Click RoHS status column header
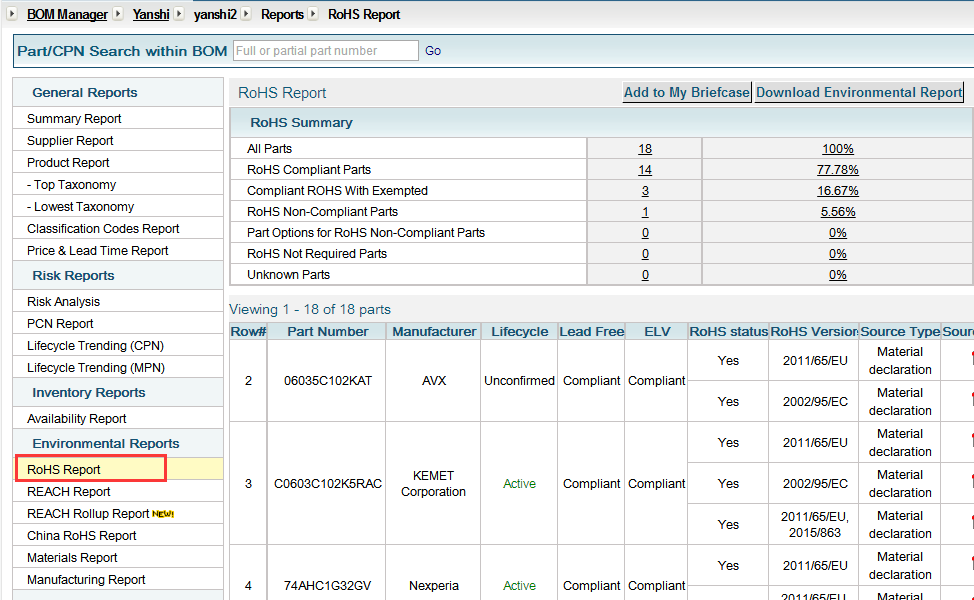The height and width of the screenshot is (600, 974). tap(728, 332)
